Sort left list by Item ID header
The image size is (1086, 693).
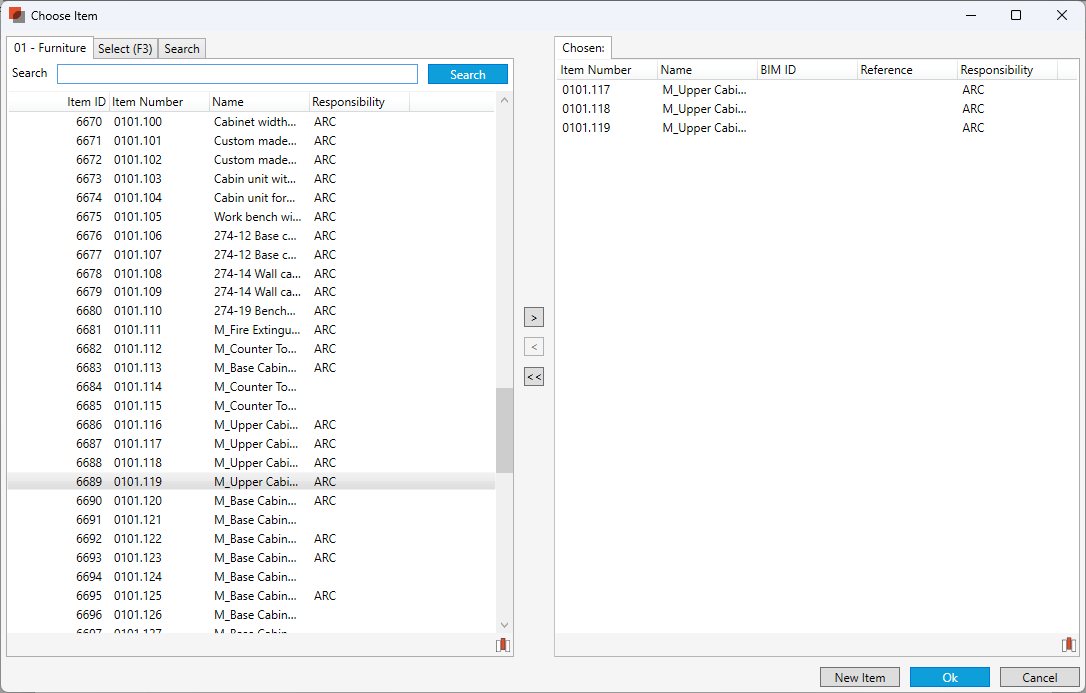(x=86, y=102)
